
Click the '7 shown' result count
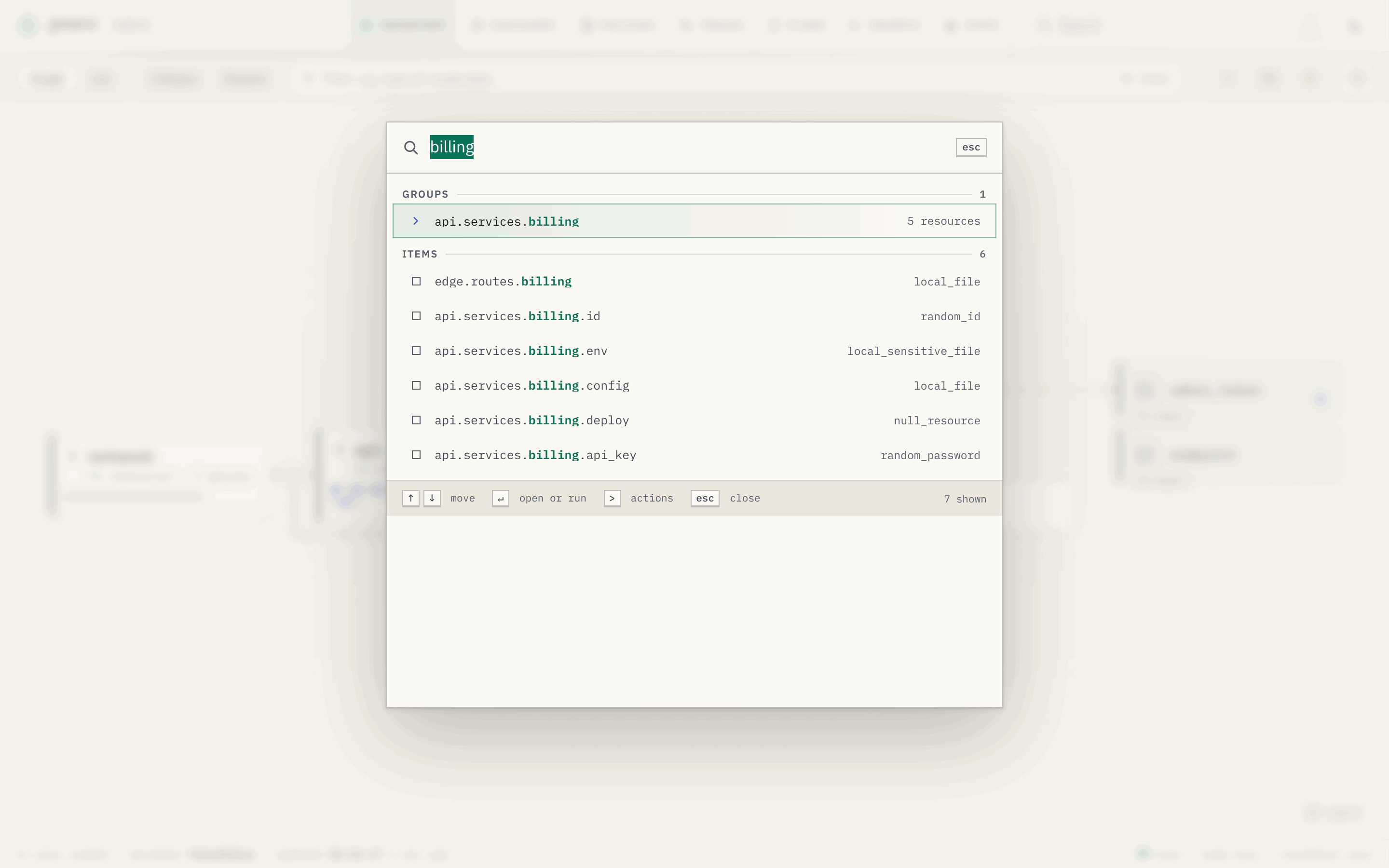tap(965, 499)
